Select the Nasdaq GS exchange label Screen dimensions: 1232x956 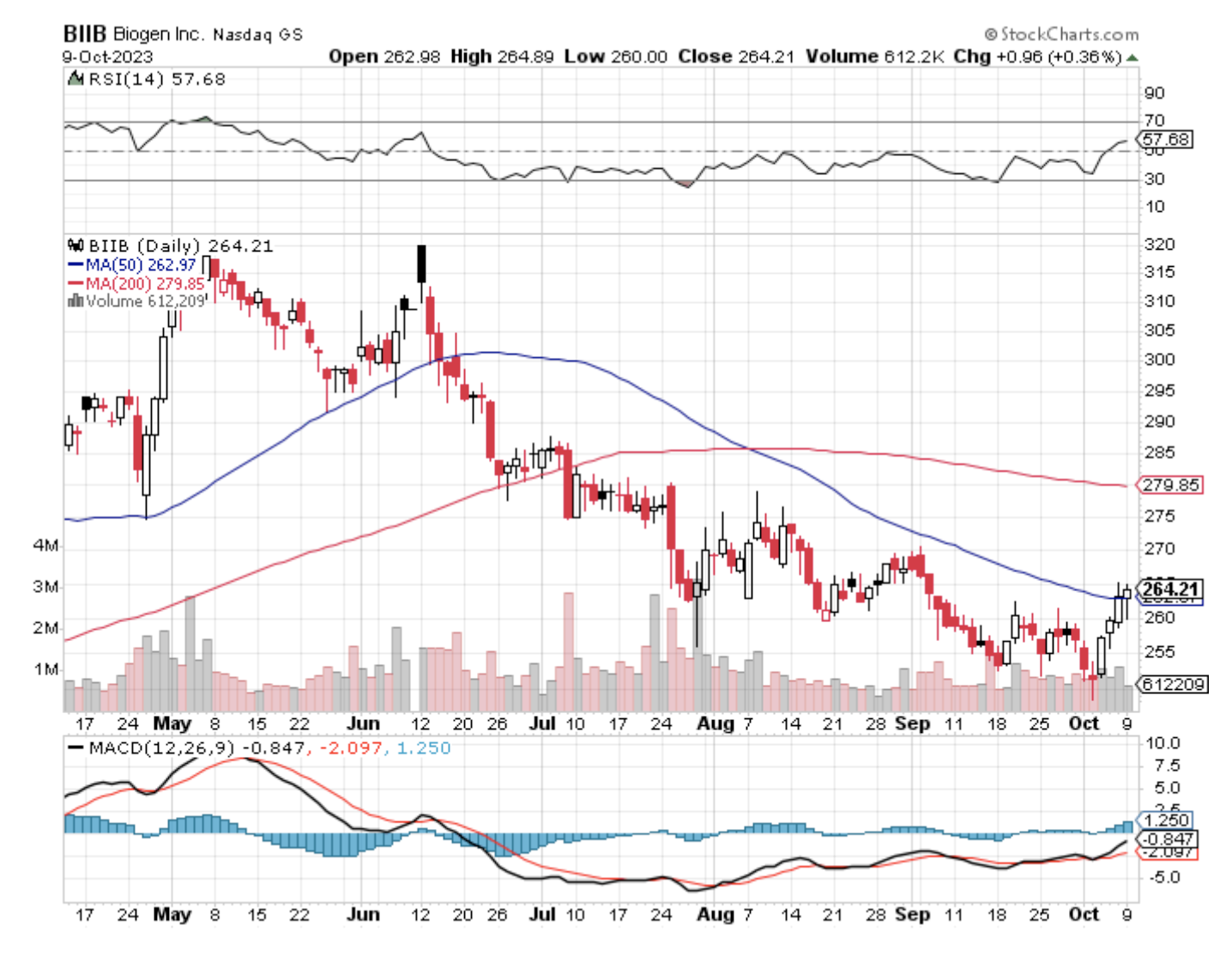pyautogui.click(x=257, y=34)
